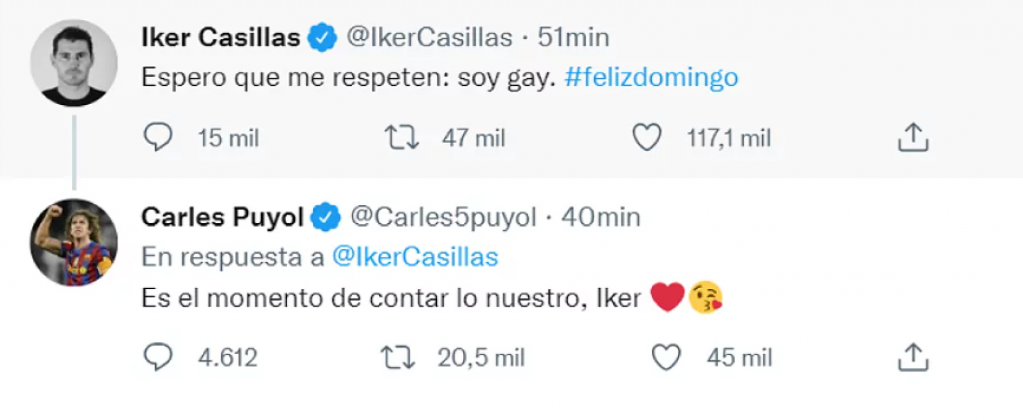1023x420 pixels.
Task: Open the tweet's 51min timestamp
Action: [x=574, y=38]
